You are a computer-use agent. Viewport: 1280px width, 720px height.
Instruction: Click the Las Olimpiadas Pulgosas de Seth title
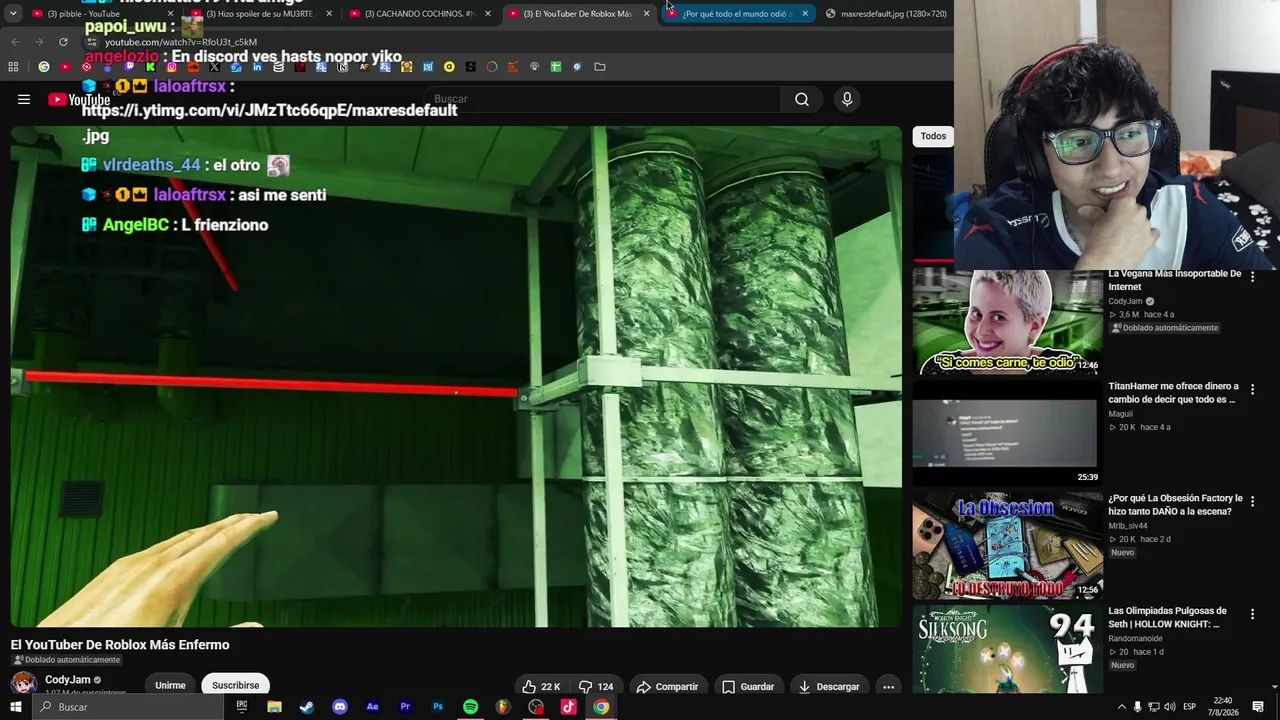1167,617
